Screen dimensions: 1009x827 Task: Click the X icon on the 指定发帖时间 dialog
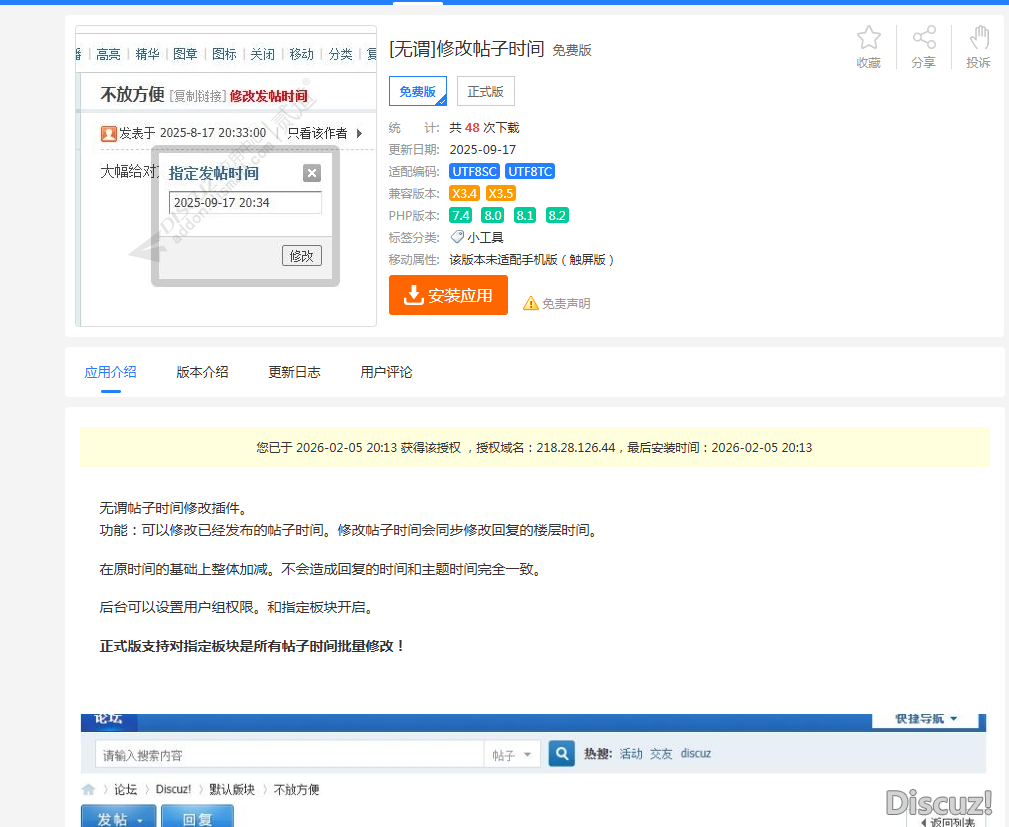[x=312, y=173]
